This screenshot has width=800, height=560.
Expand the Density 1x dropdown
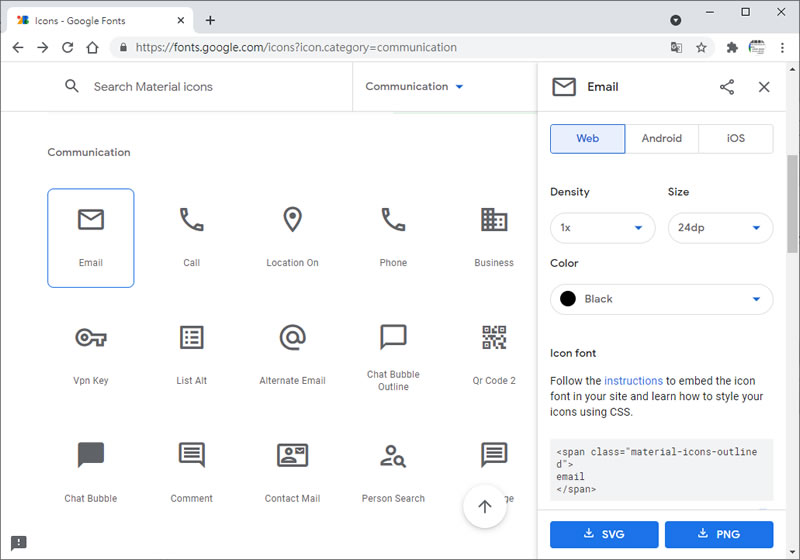(x=602, y=228)
